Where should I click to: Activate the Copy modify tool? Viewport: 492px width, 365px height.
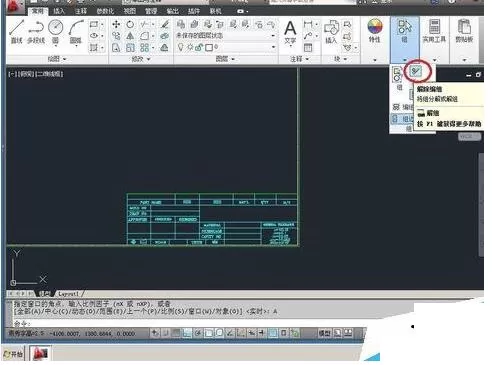pos(116,36)
